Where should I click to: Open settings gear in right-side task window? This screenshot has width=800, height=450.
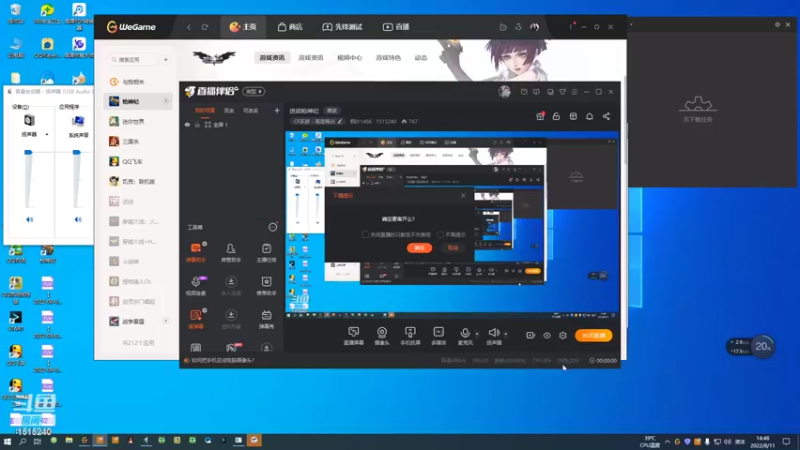[777, 24]
